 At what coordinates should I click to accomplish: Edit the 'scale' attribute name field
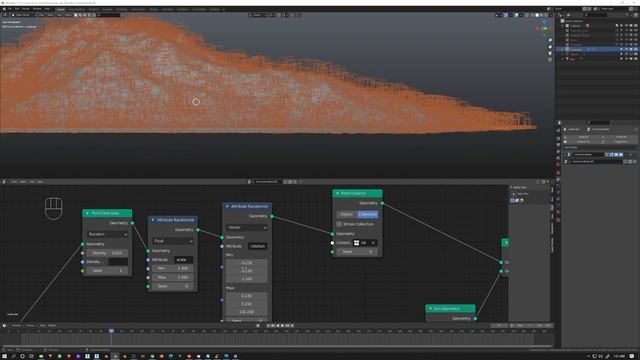pos(184,260)
